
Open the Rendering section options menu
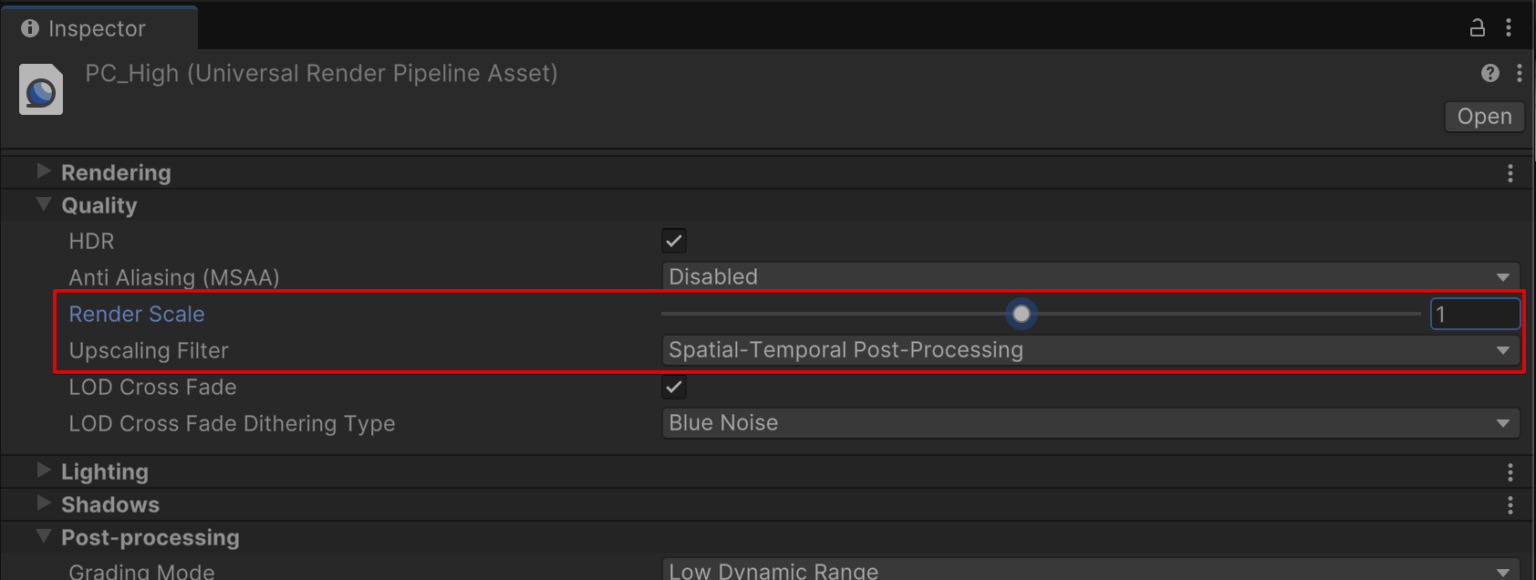pyautogui.click(x=1510, y=172)
